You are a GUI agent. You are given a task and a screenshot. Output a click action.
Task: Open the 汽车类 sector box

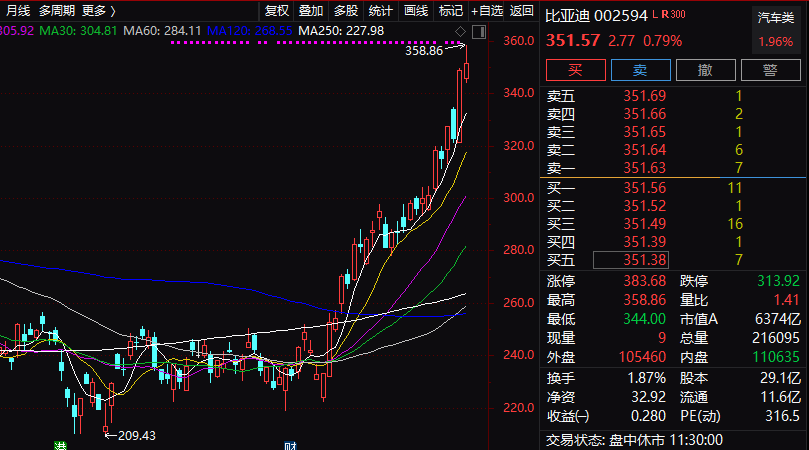pyautogui.click(x=775, y=29)
